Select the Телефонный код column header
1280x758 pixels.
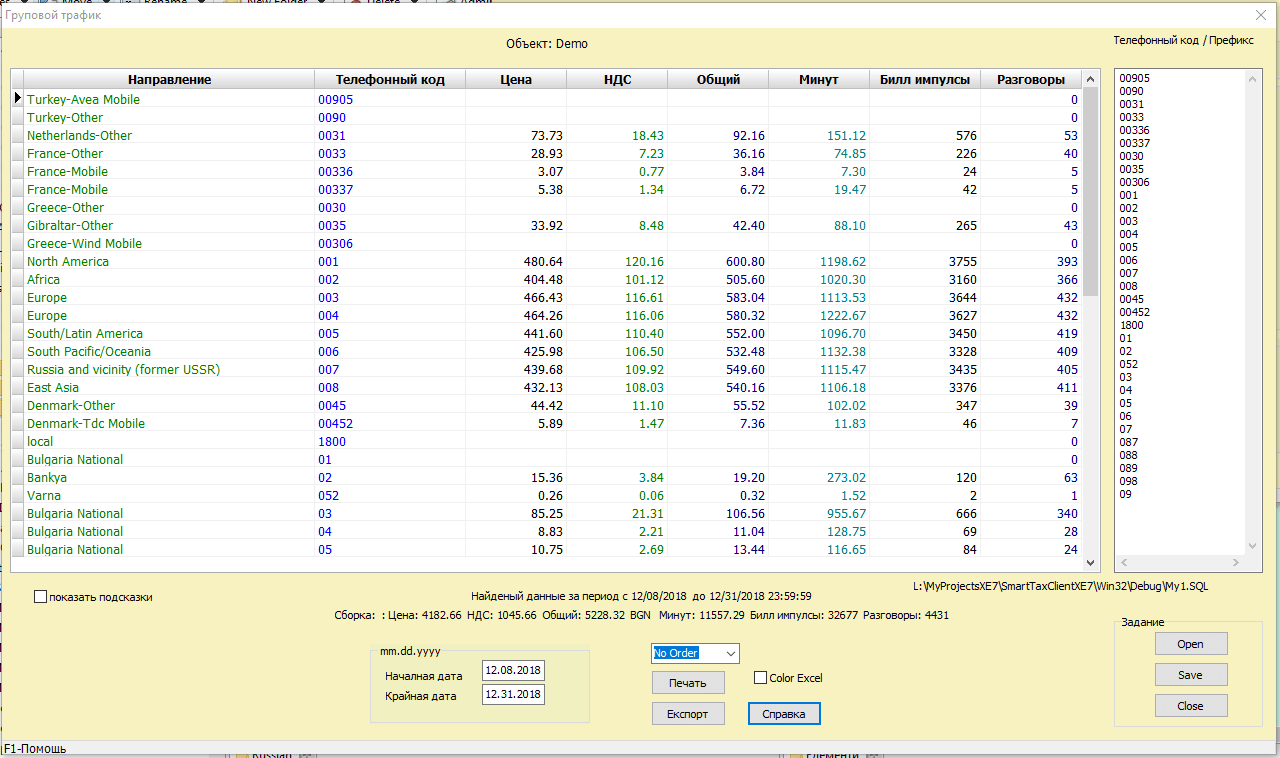[390, 80]
